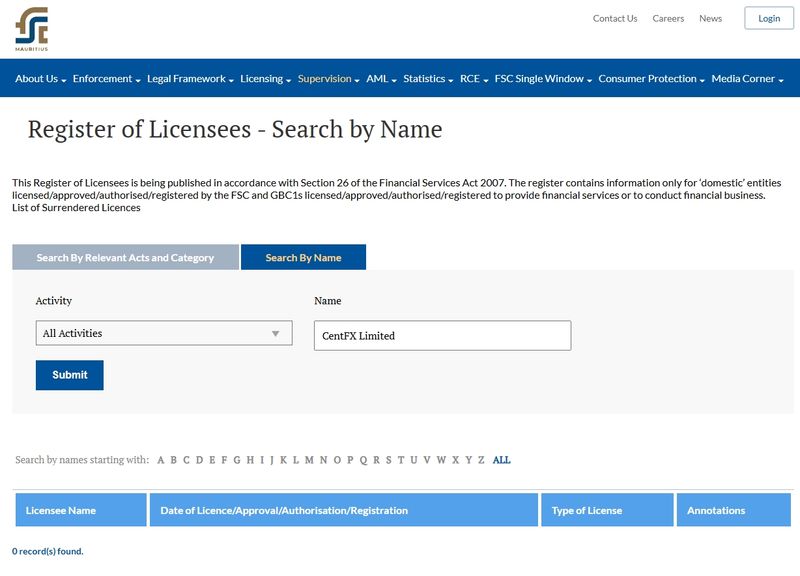Viewport: 800px width, 576px height.
Task: Click the 'Register of Licensees - Search by Name' heading
Action: [235, 129]
